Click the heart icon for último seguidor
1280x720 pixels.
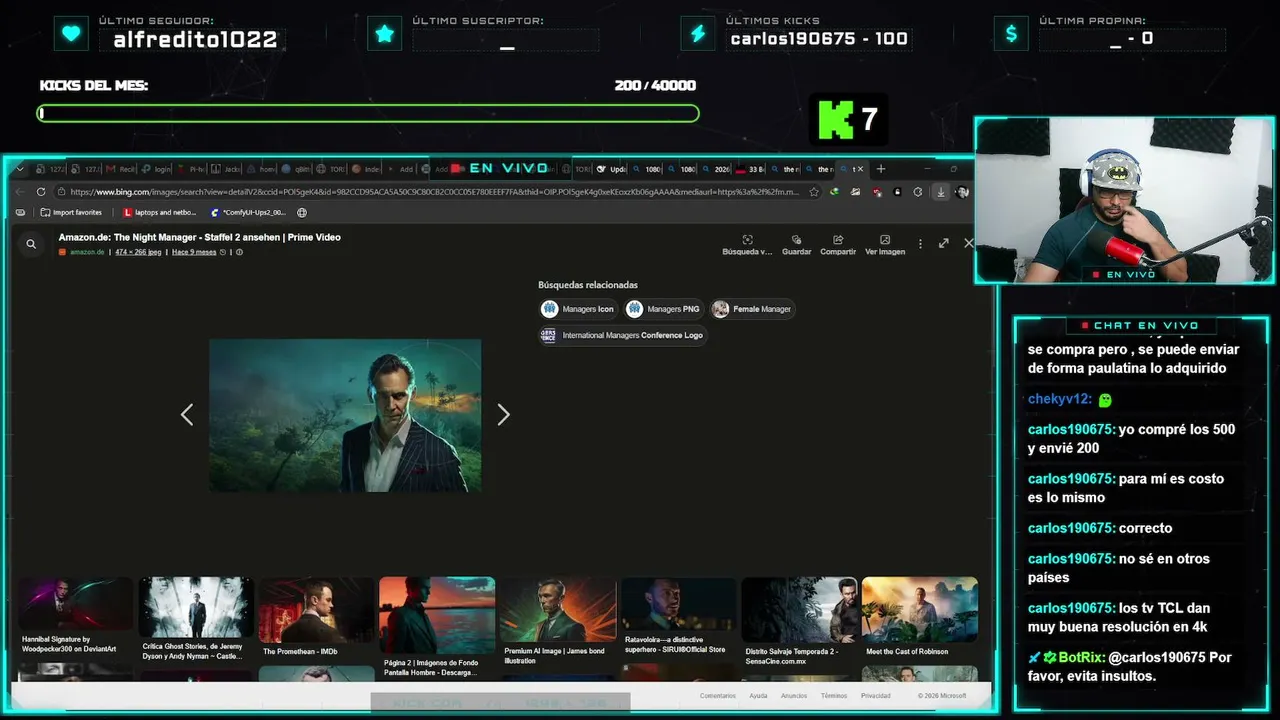tap(71, 34)
